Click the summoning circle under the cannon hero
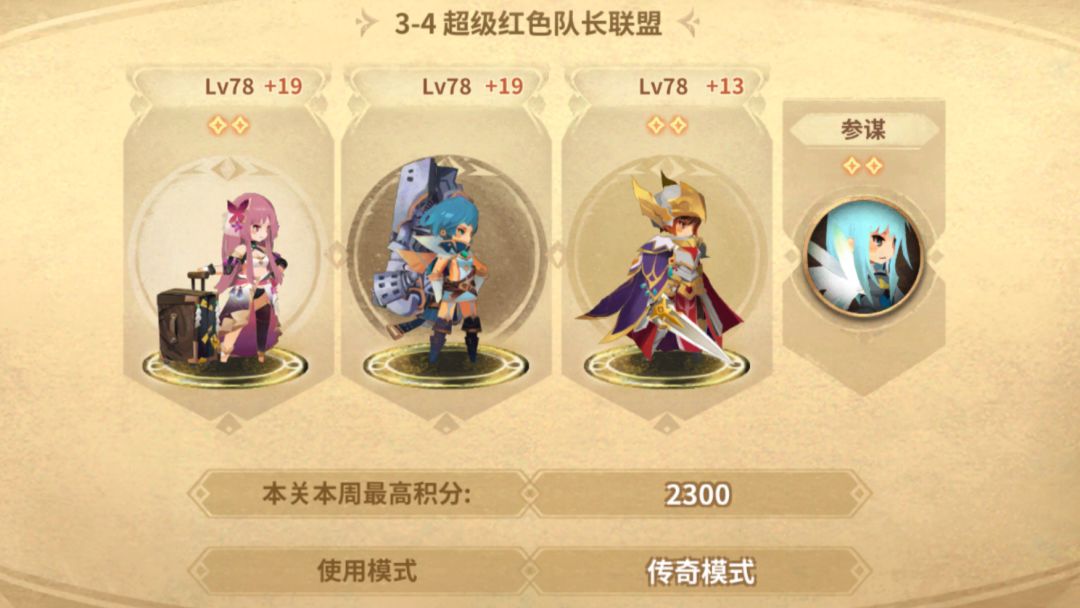Viewport: 1080px width, 608px height. (446, 365)
